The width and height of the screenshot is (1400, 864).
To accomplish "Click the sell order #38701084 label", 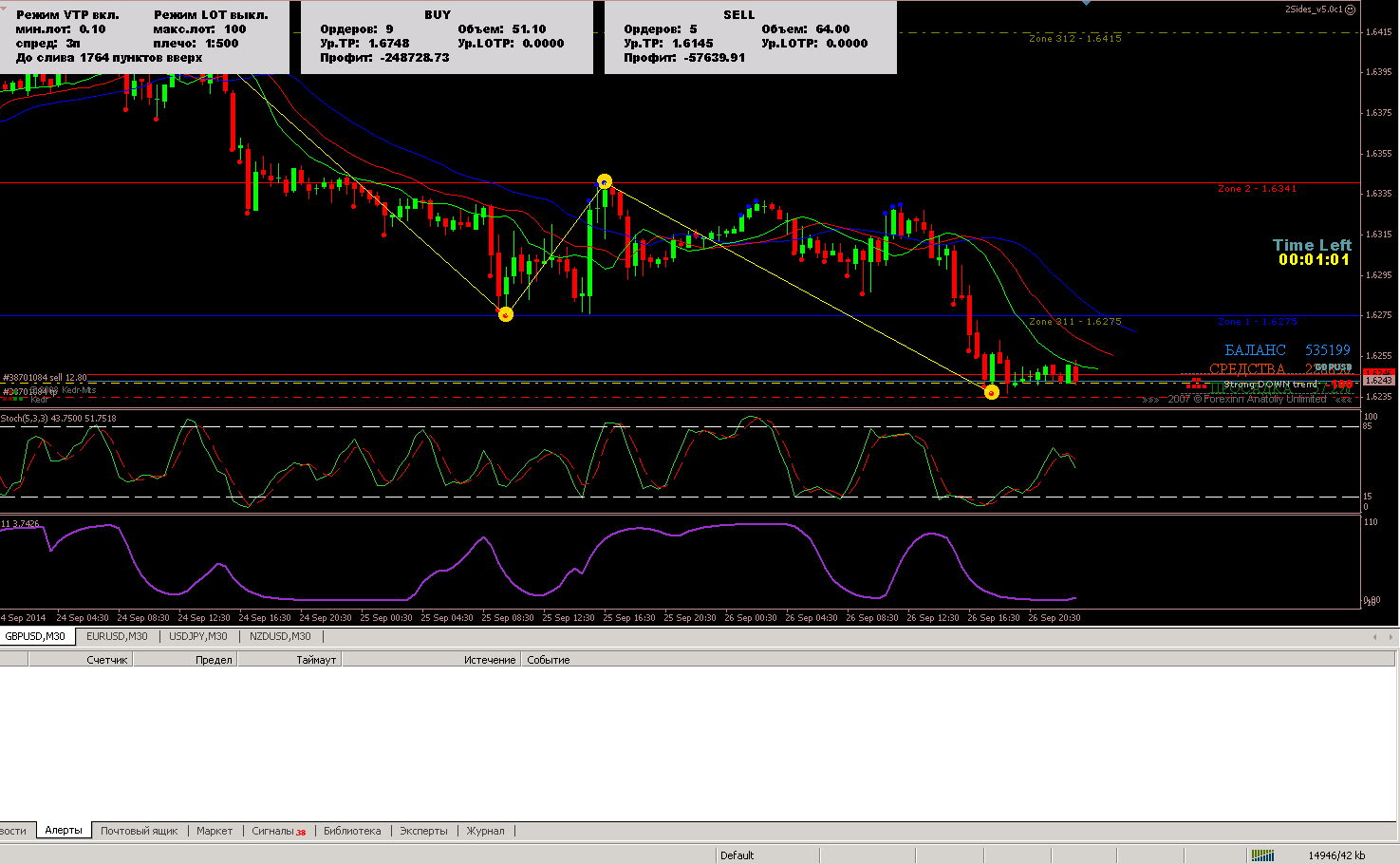I will point(46,378).
